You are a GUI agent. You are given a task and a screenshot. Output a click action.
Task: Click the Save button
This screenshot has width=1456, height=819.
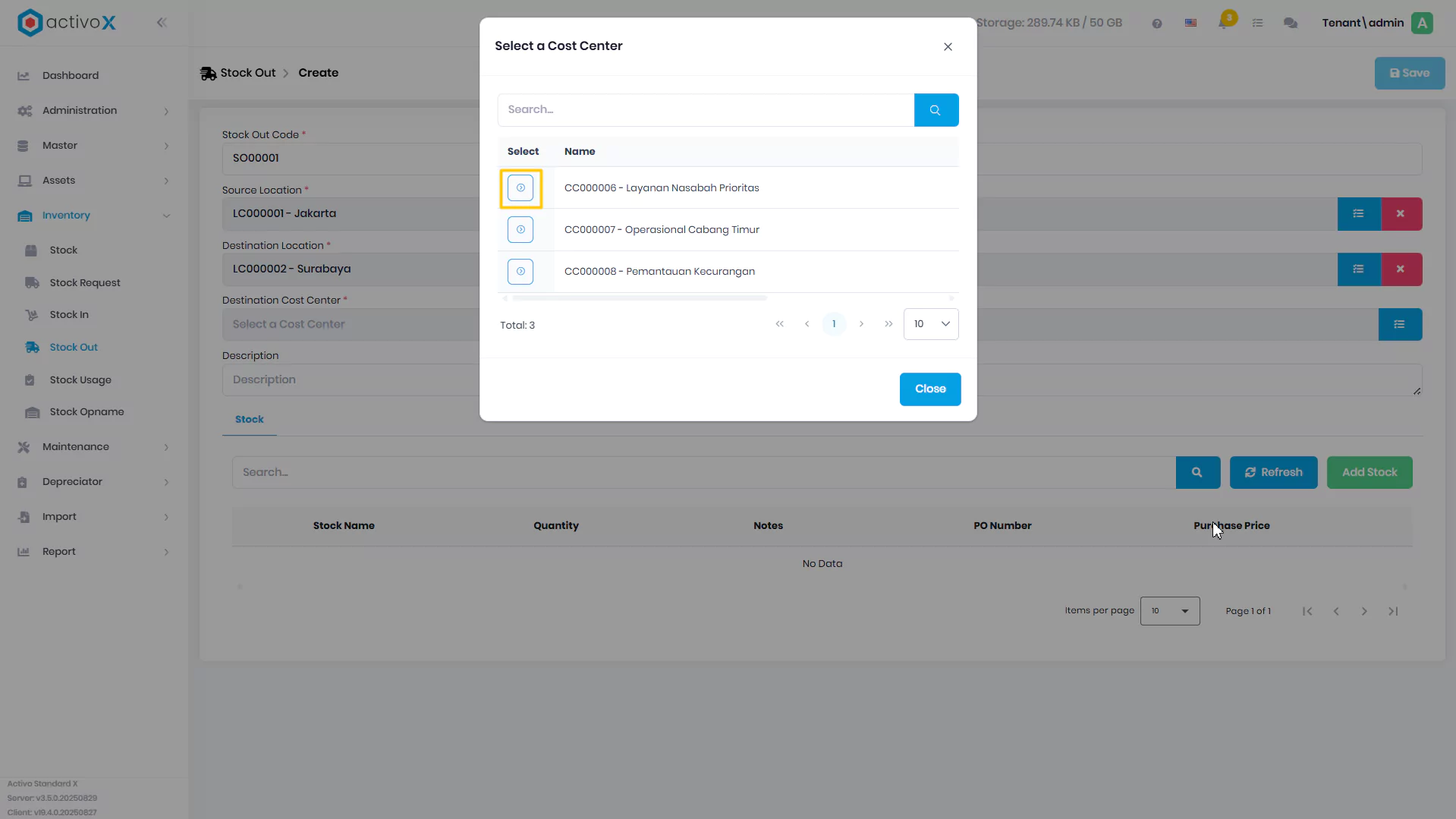click(1410, 74)
